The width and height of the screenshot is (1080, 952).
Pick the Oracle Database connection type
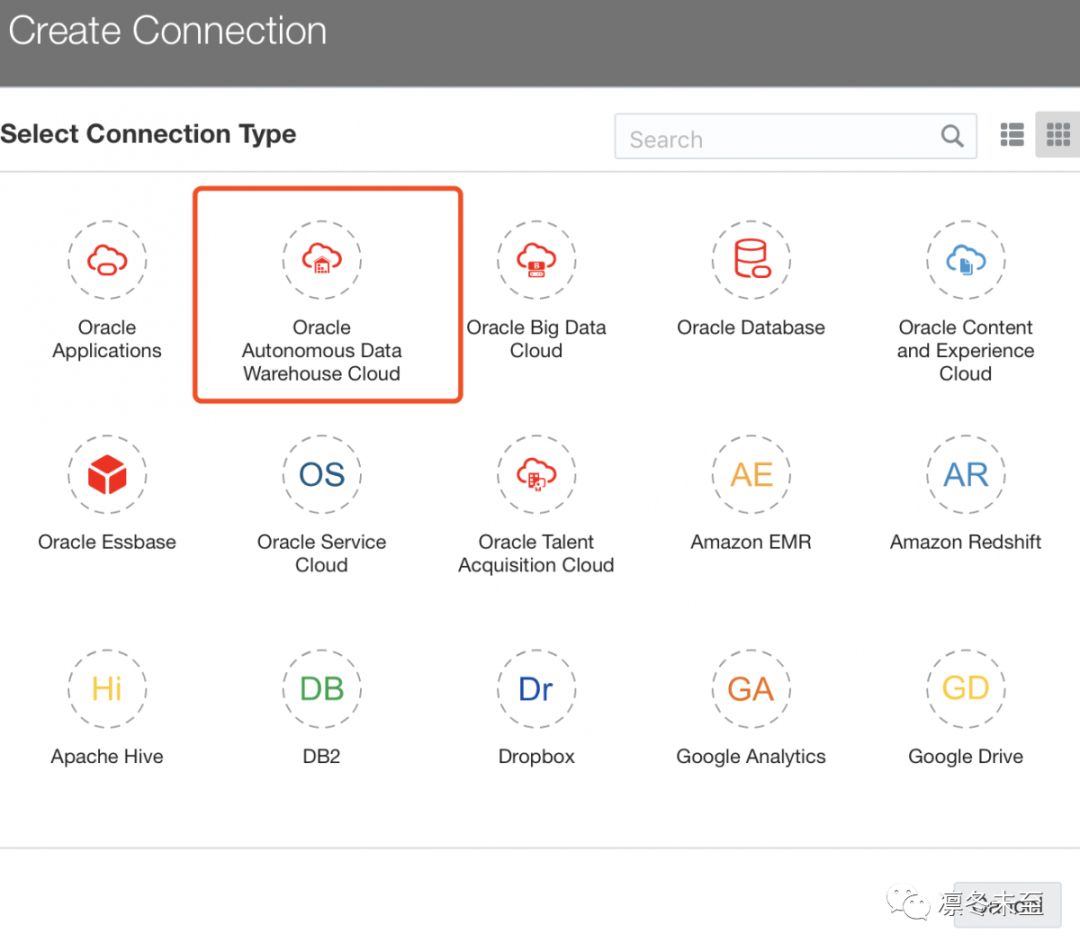751,261
